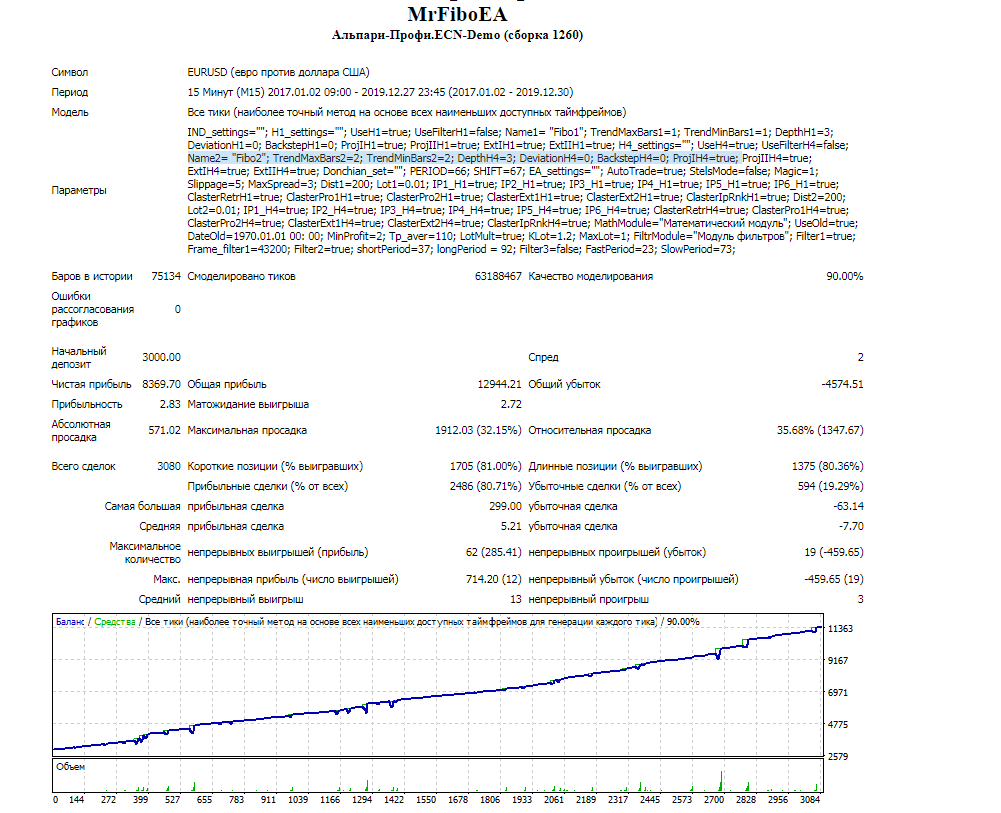Click the tallest volume spike near 2700
The image size is (1001, 813).
[x=721, y=781]
